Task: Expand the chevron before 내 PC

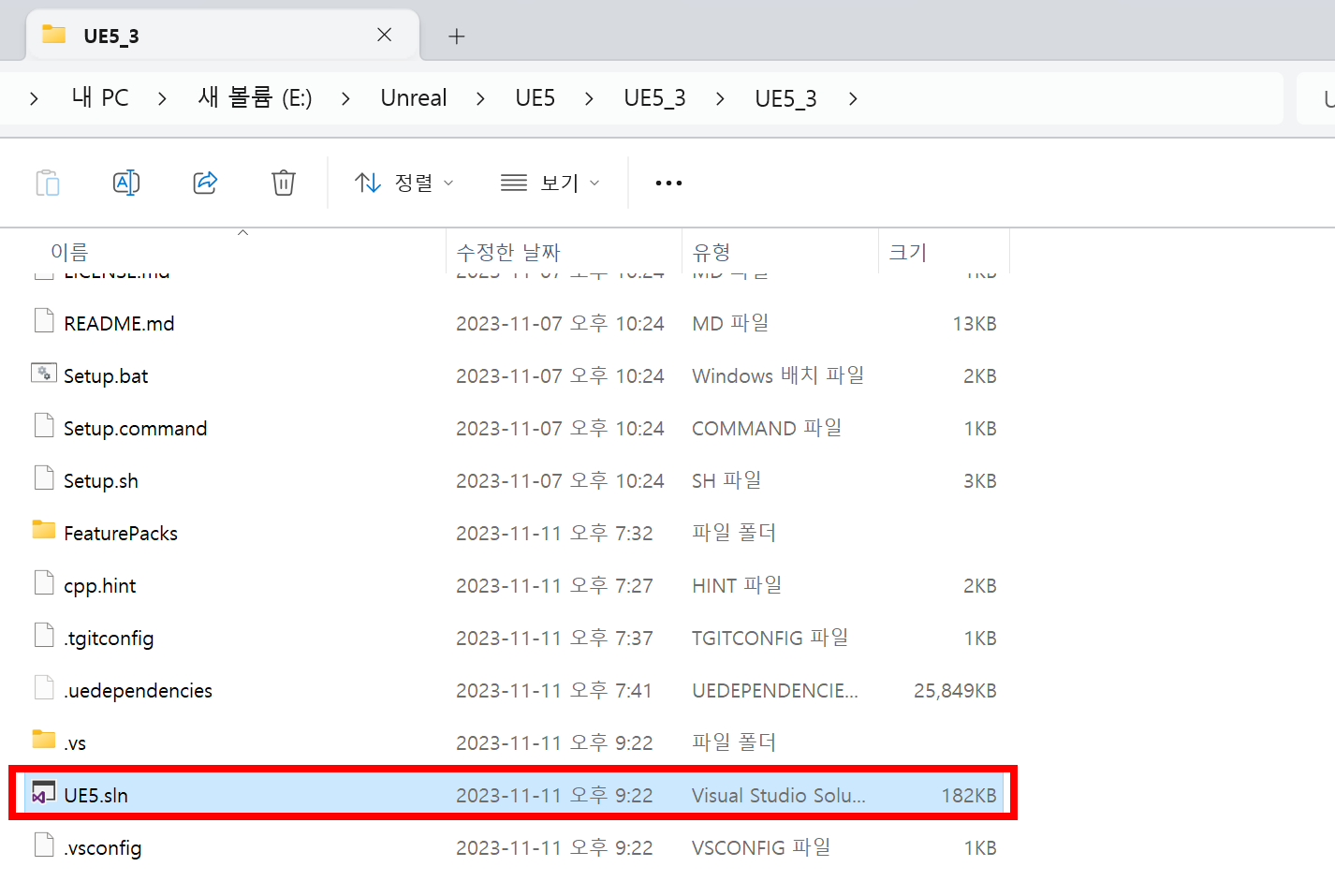Action: [x=35, y=98]
